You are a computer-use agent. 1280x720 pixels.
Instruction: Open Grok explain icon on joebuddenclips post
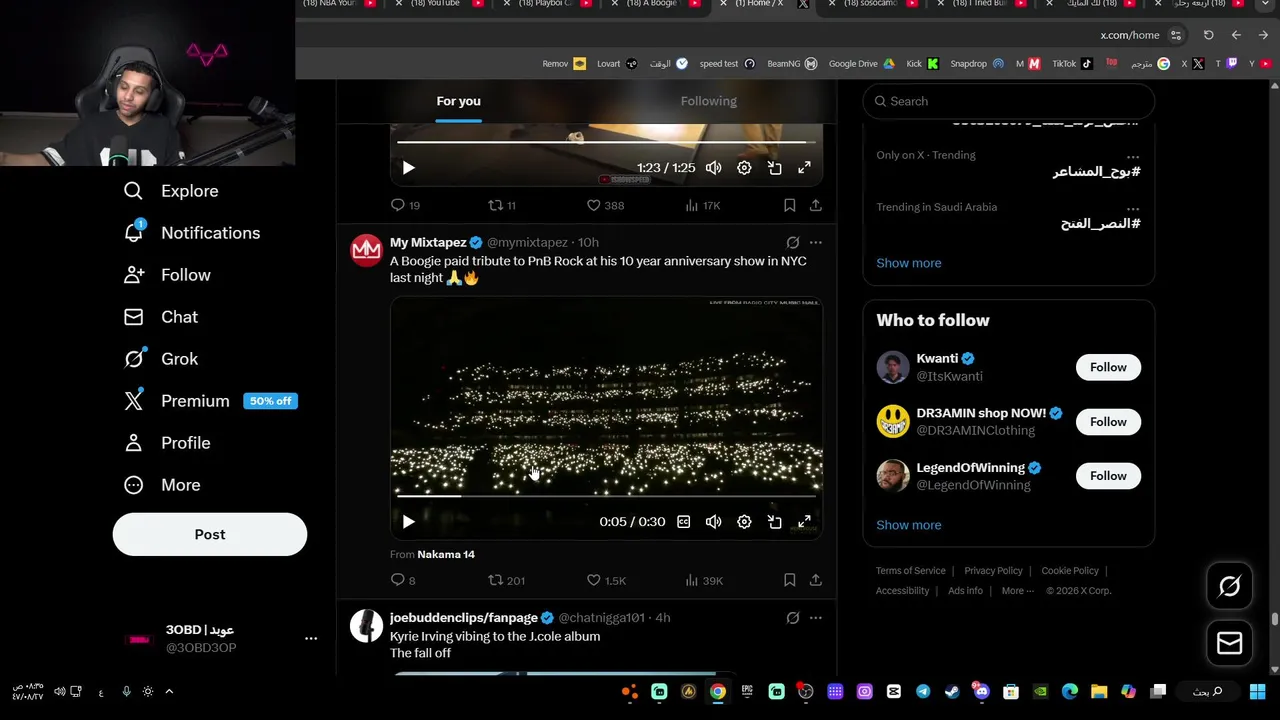(793, 618)
